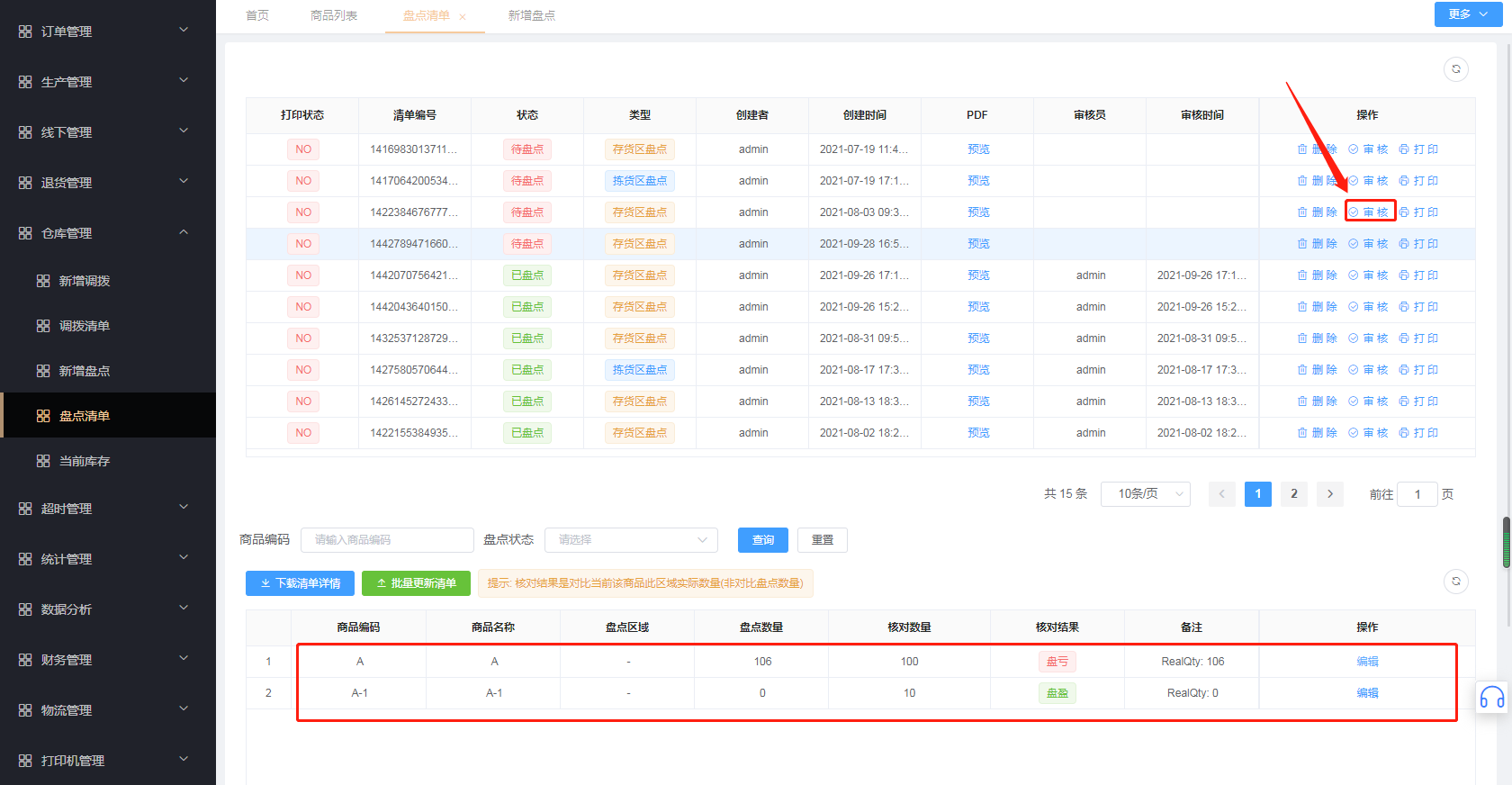
Task: Click 批量更新清单 button
Action: pyautogui.click(x=416, y=583)
